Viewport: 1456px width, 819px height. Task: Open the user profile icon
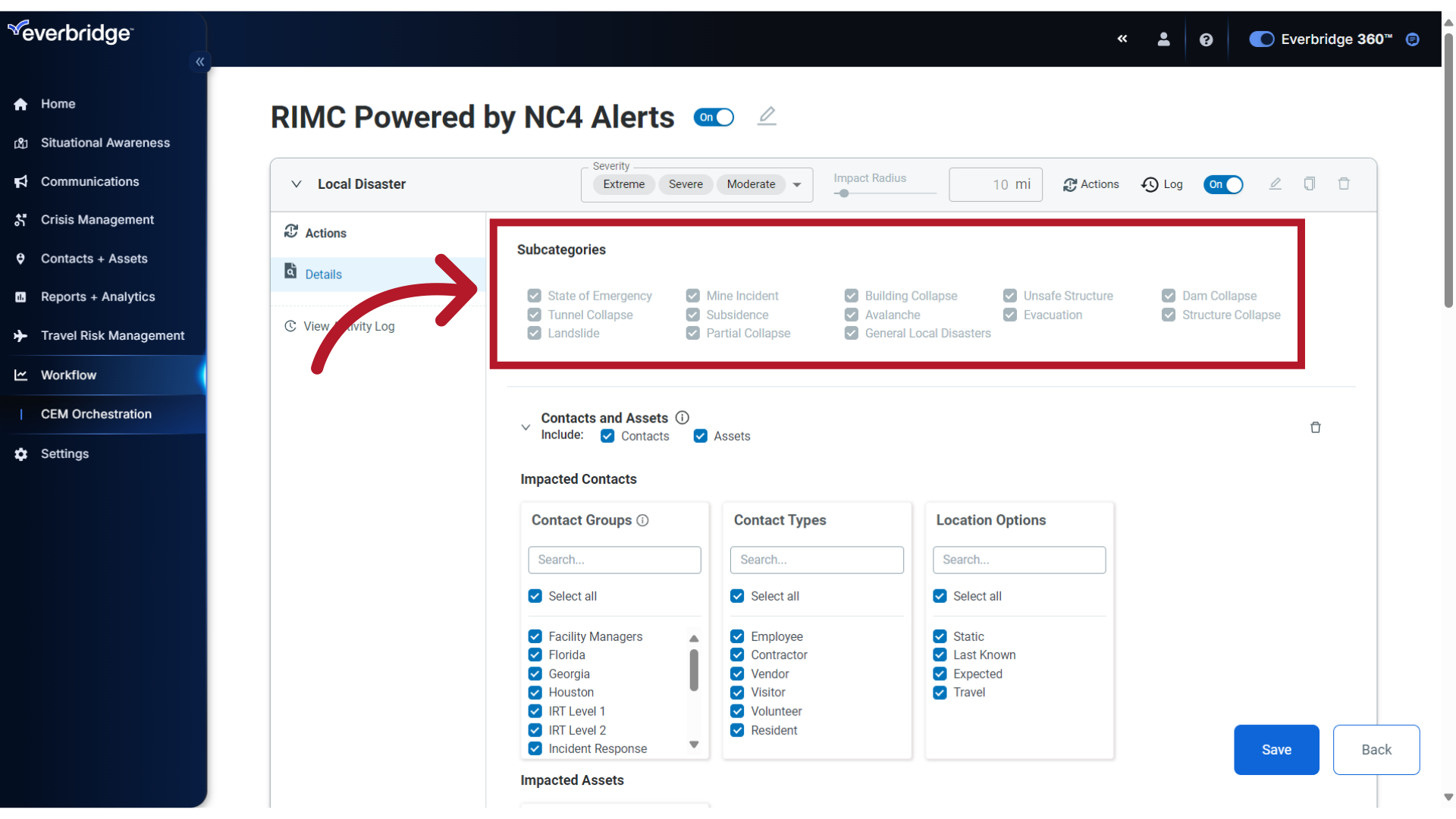coord(1163,39)
